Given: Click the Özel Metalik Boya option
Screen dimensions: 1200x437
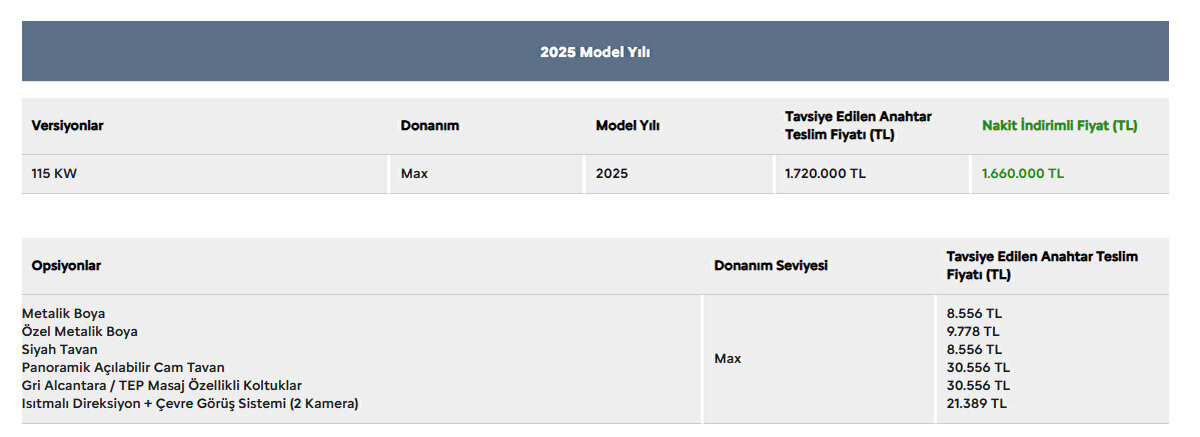Looking at the screenshot, I should coord(80,331).
